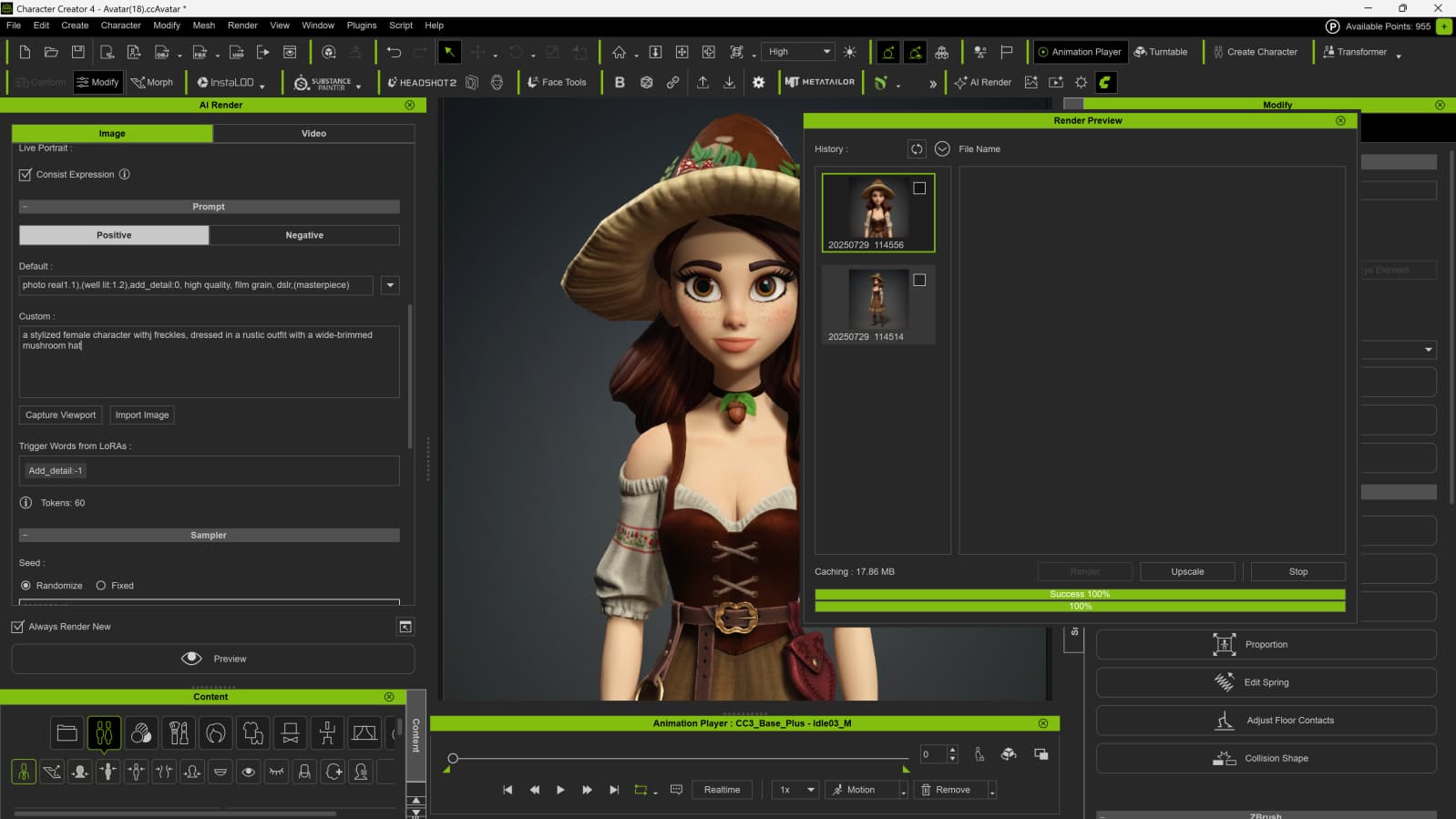Select the Randomize seed option
This screenshot has width=1456, height=819.
tap(26, 586)
